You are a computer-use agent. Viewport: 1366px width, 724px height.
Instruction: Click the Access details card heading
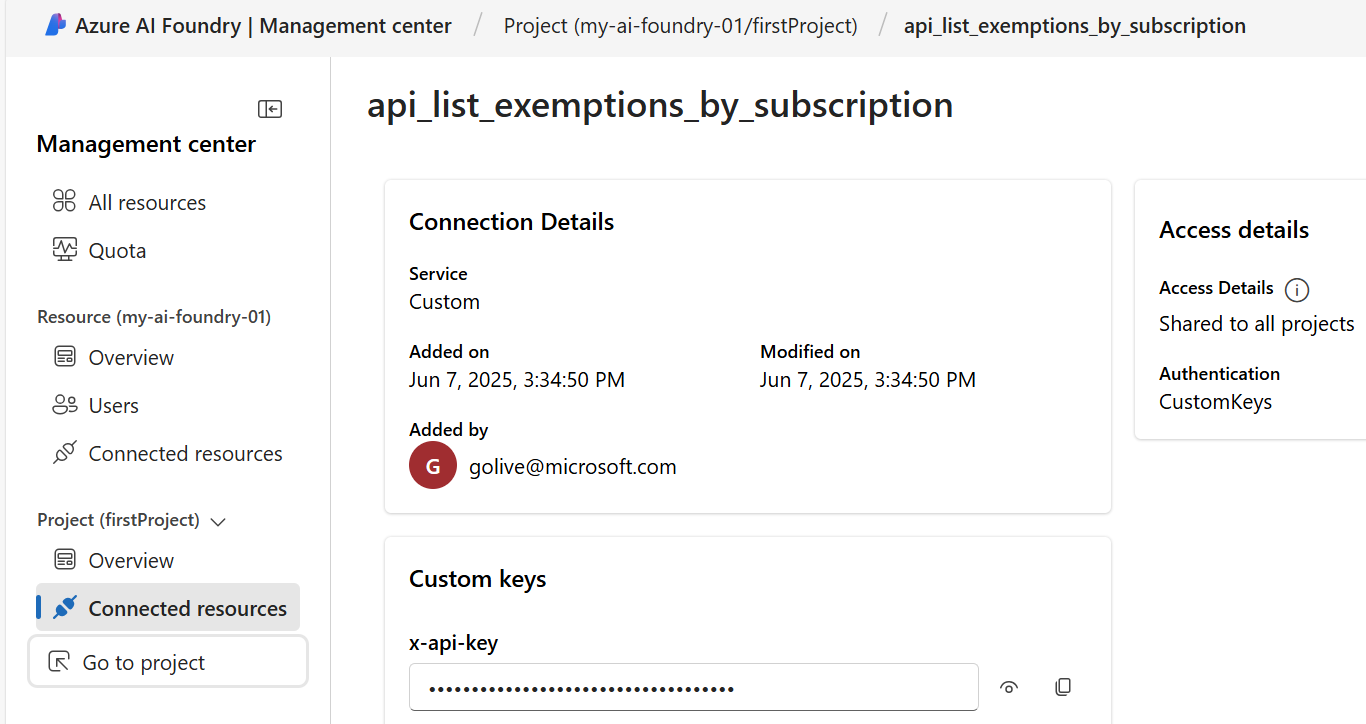(1234, 230)
